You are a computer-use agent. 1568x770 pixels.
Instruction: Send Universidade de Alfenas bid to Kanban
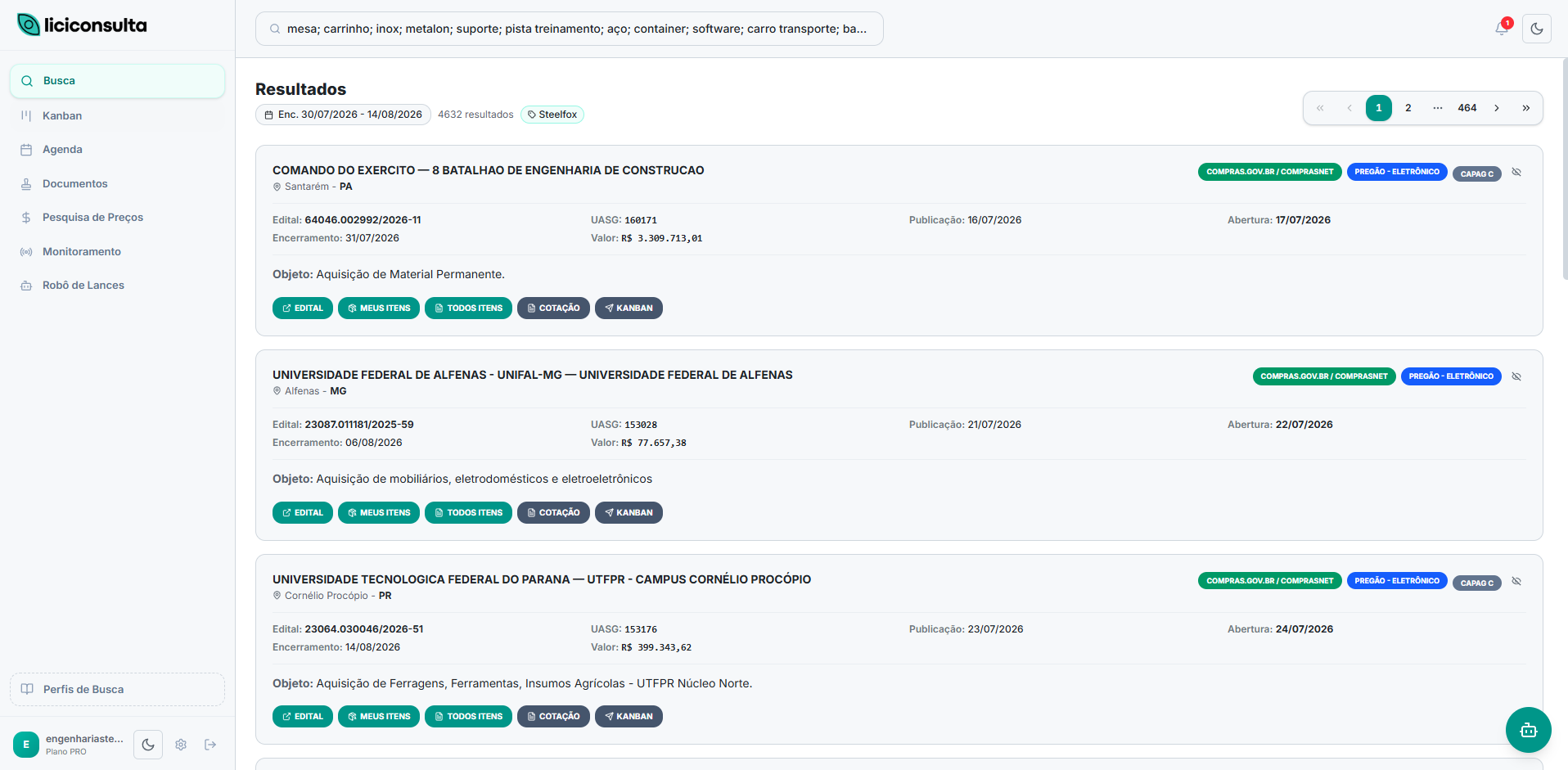[x=629, y=513]
